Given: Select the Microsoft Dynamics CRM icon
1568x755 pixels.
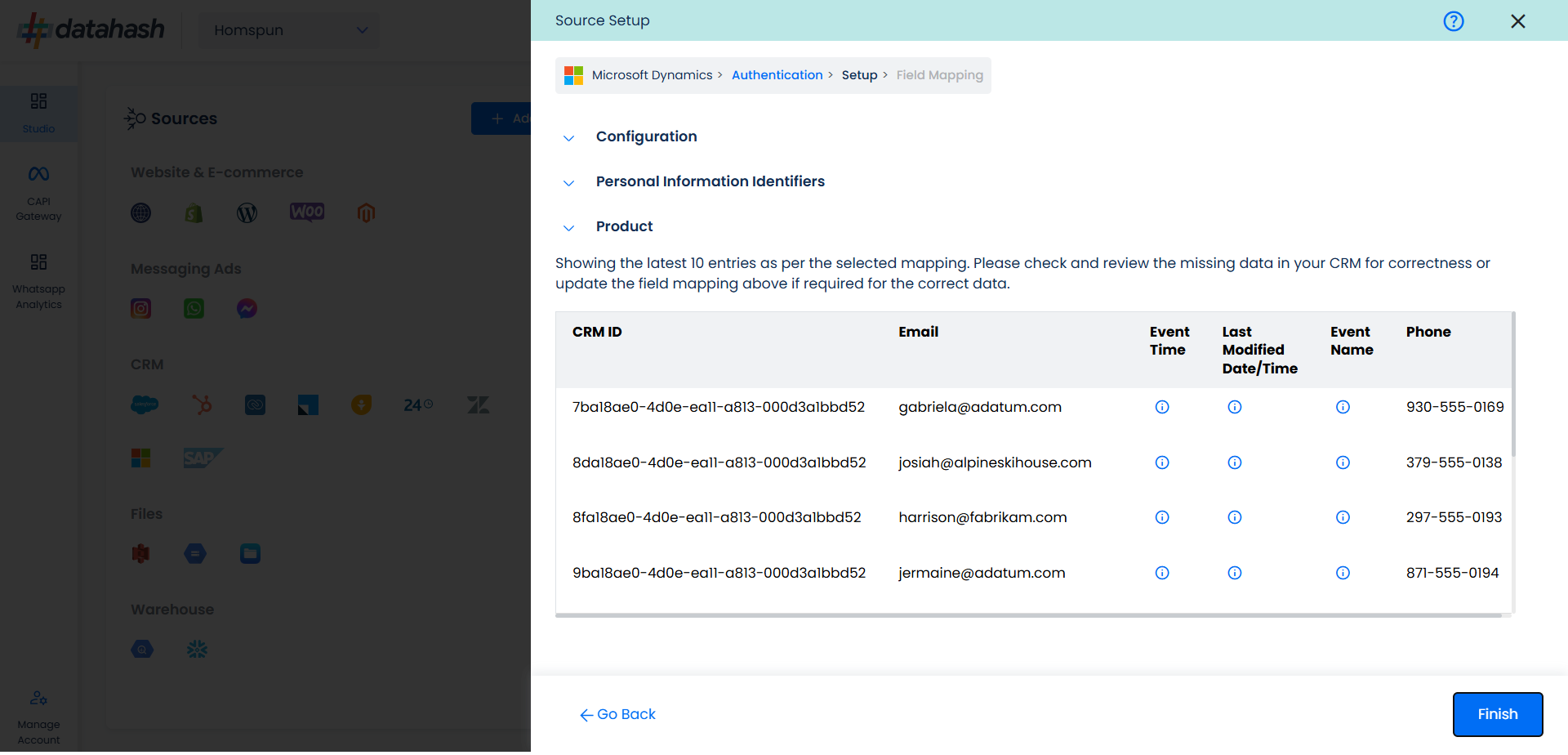Looking at the screenshot, I should [x=141, y=458].
